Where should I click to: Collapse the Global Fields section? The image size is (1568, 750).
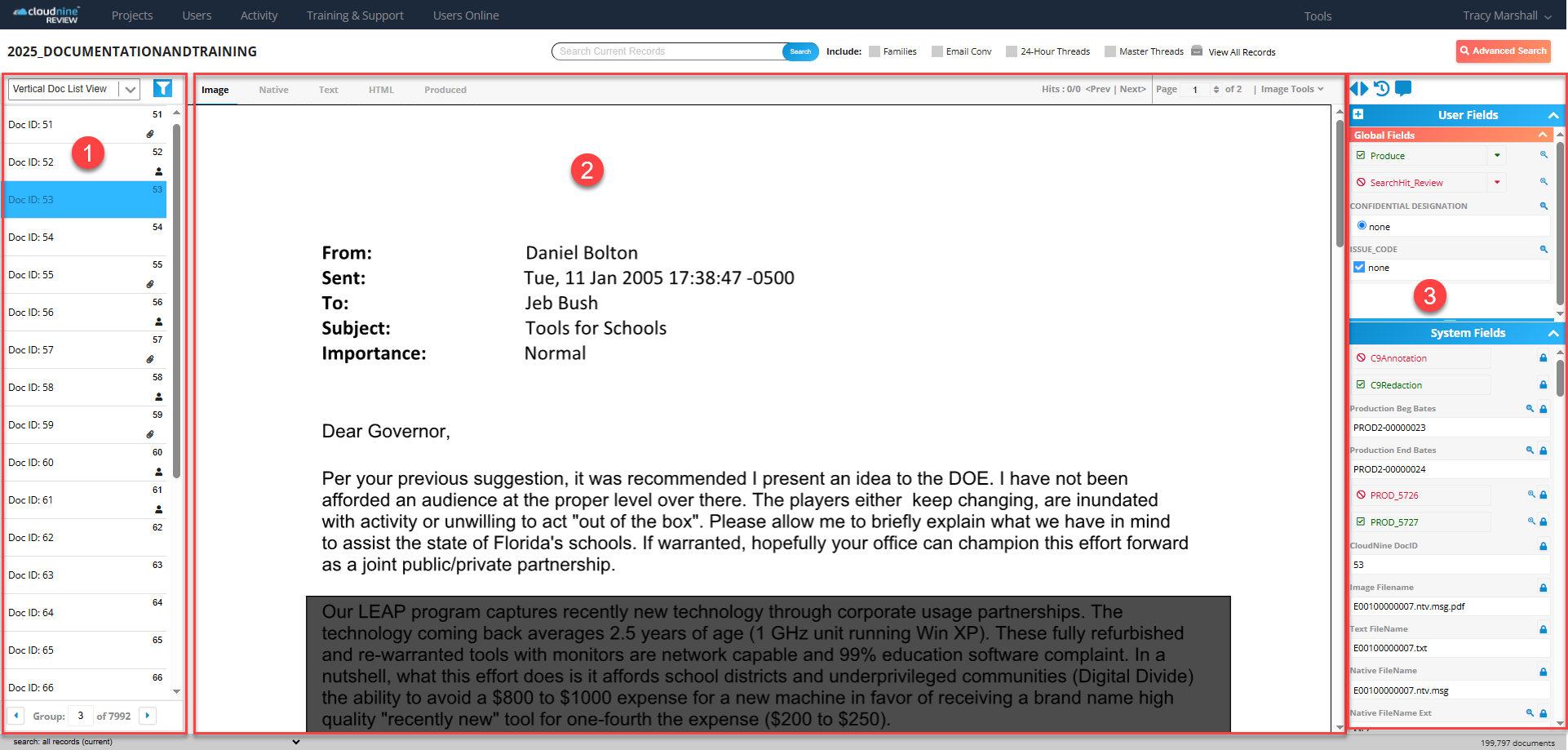click(1542, 135)
